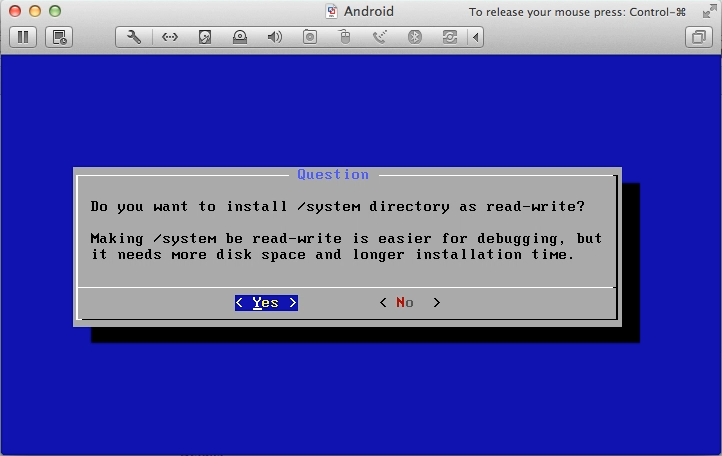Choose Yes in the Question dialog

(x=266, y=303)
